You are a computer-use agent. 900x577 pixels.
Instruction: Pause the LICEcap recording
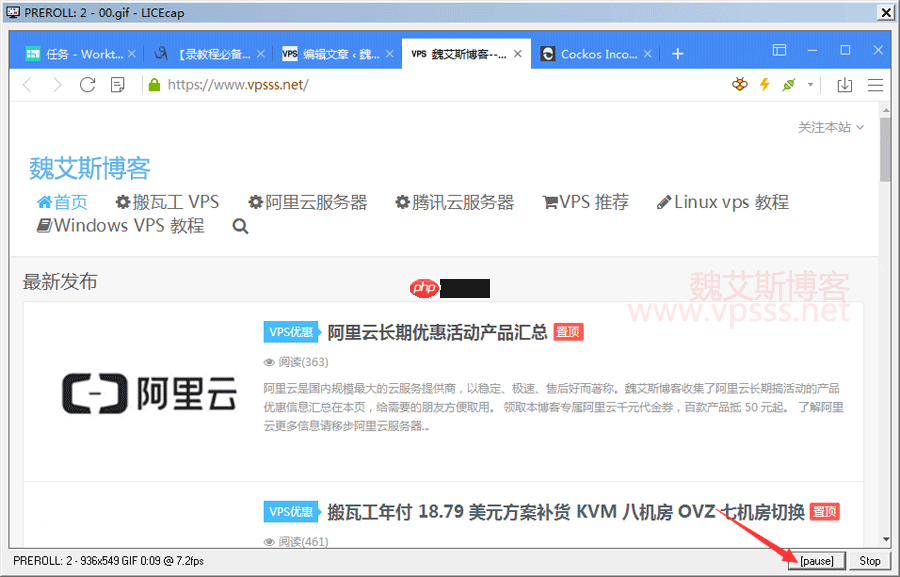[x=815, y=561]
